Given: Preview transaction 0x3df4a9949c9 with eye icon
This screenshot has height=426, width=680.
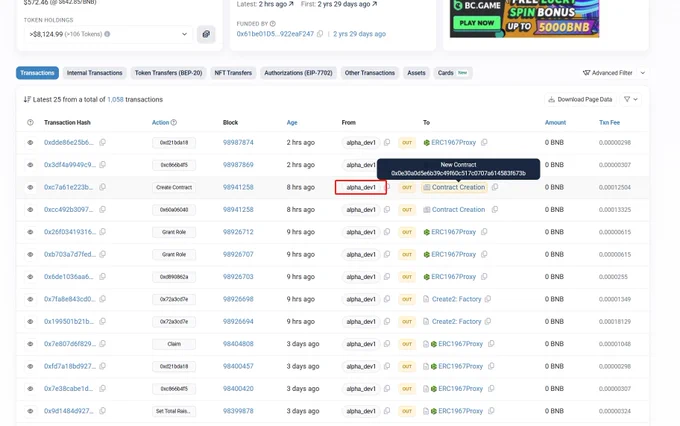Looking at the screenshot, I should (30, 165).
